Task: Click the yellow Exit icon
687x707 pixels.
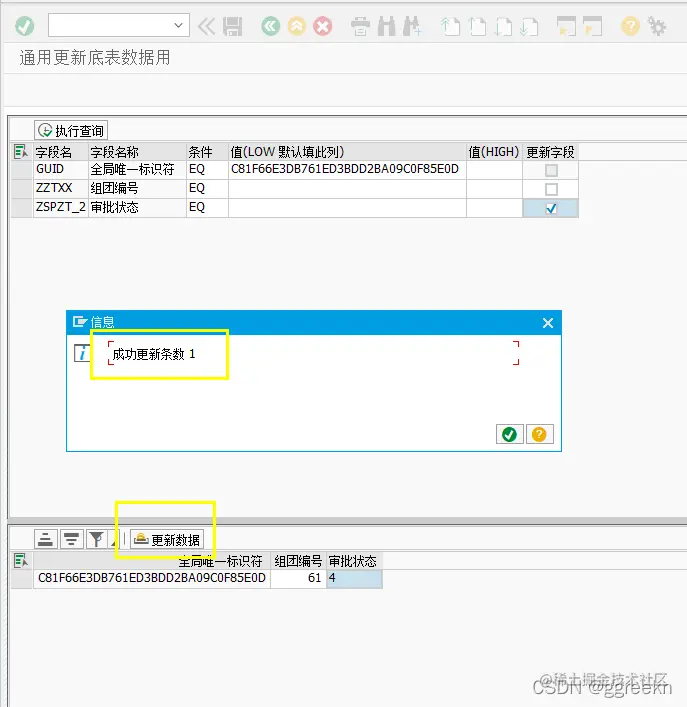Action: (x=297, y=27)
